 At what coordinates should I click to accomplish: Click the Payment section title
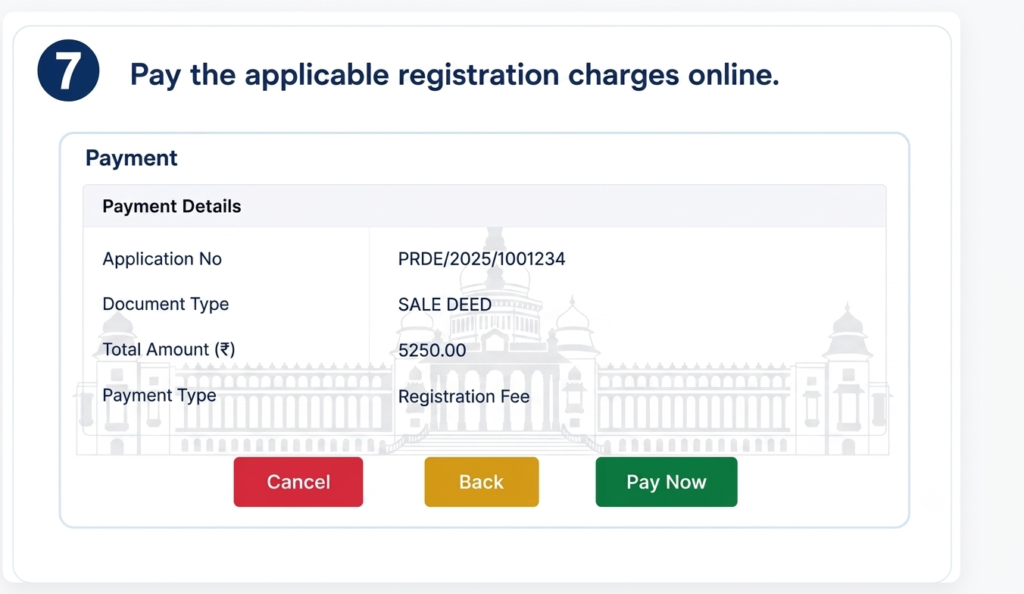(131, 158)
